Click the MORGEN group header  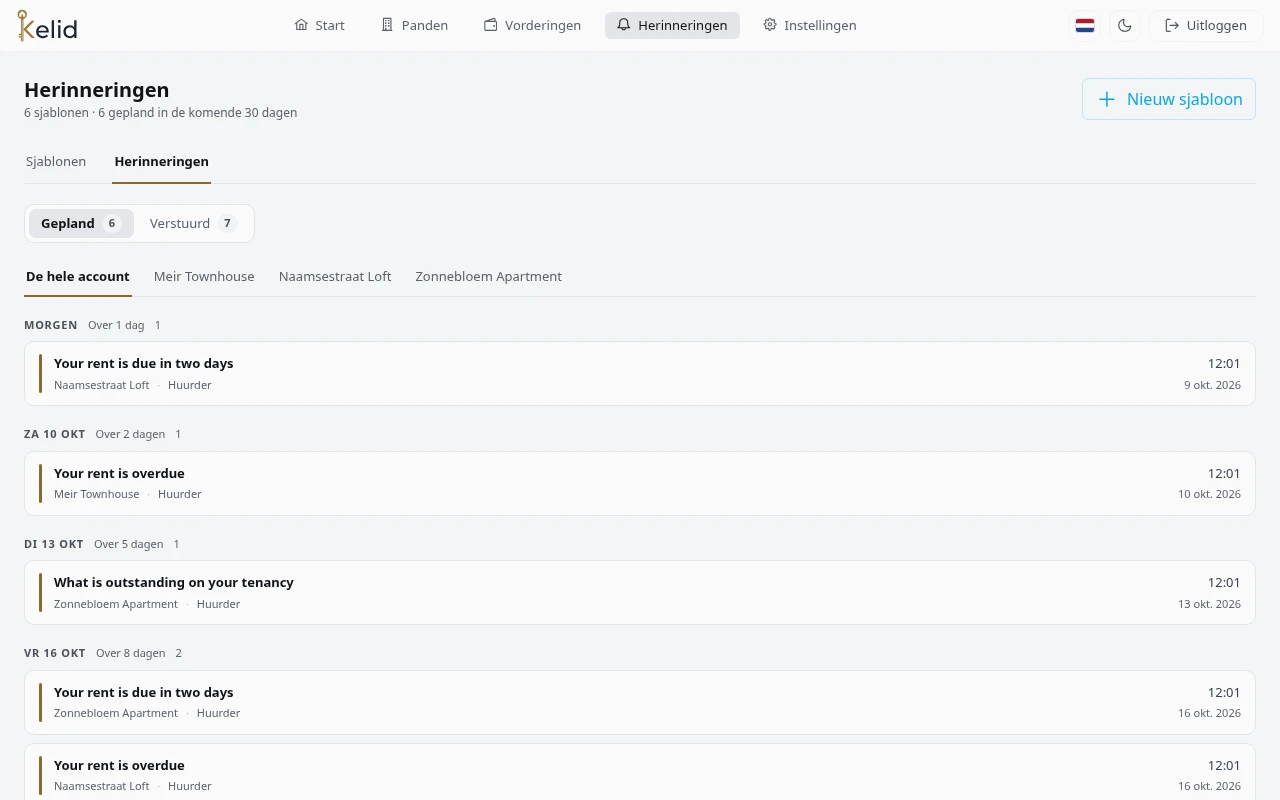click(51, 326)
